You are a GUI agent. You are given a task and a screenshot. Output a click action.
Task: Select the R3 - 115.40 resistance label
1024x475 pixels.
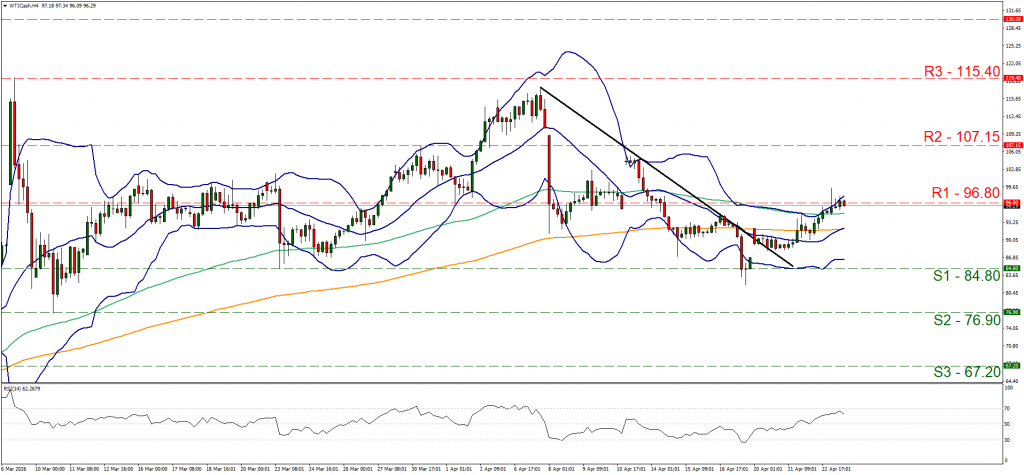(x=959, y=71)
